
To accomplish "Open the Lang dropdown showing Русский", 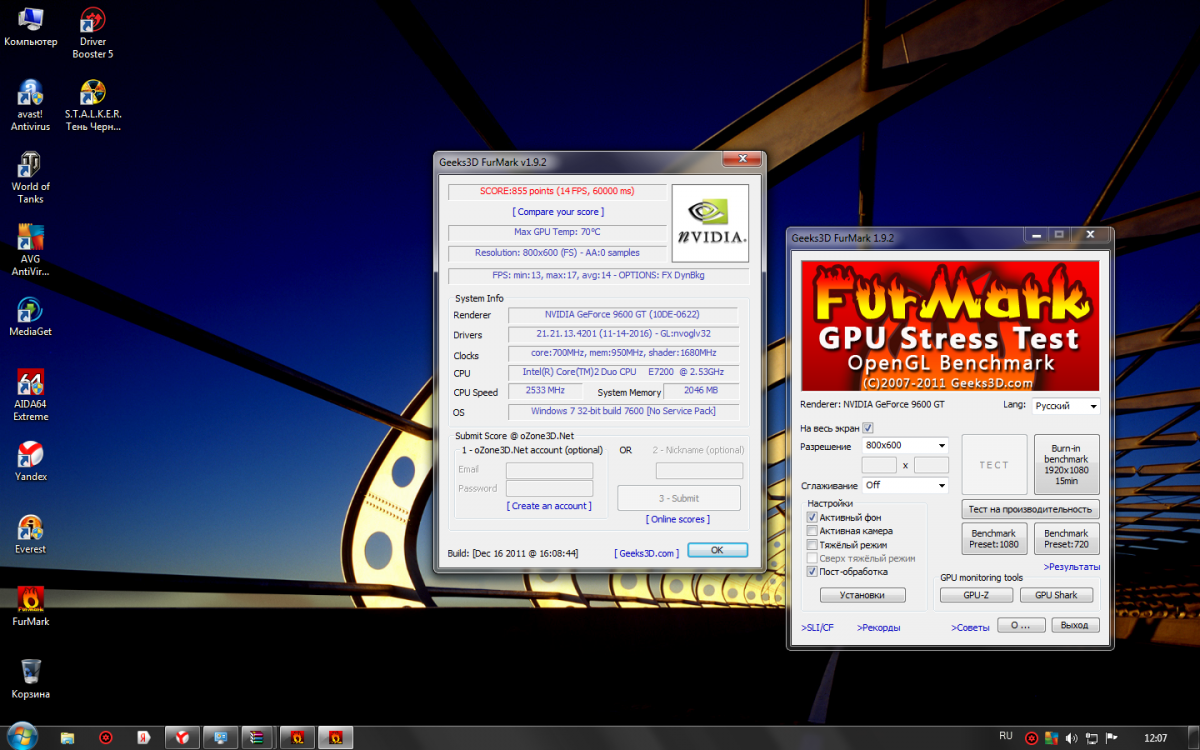I will 1065,407.
